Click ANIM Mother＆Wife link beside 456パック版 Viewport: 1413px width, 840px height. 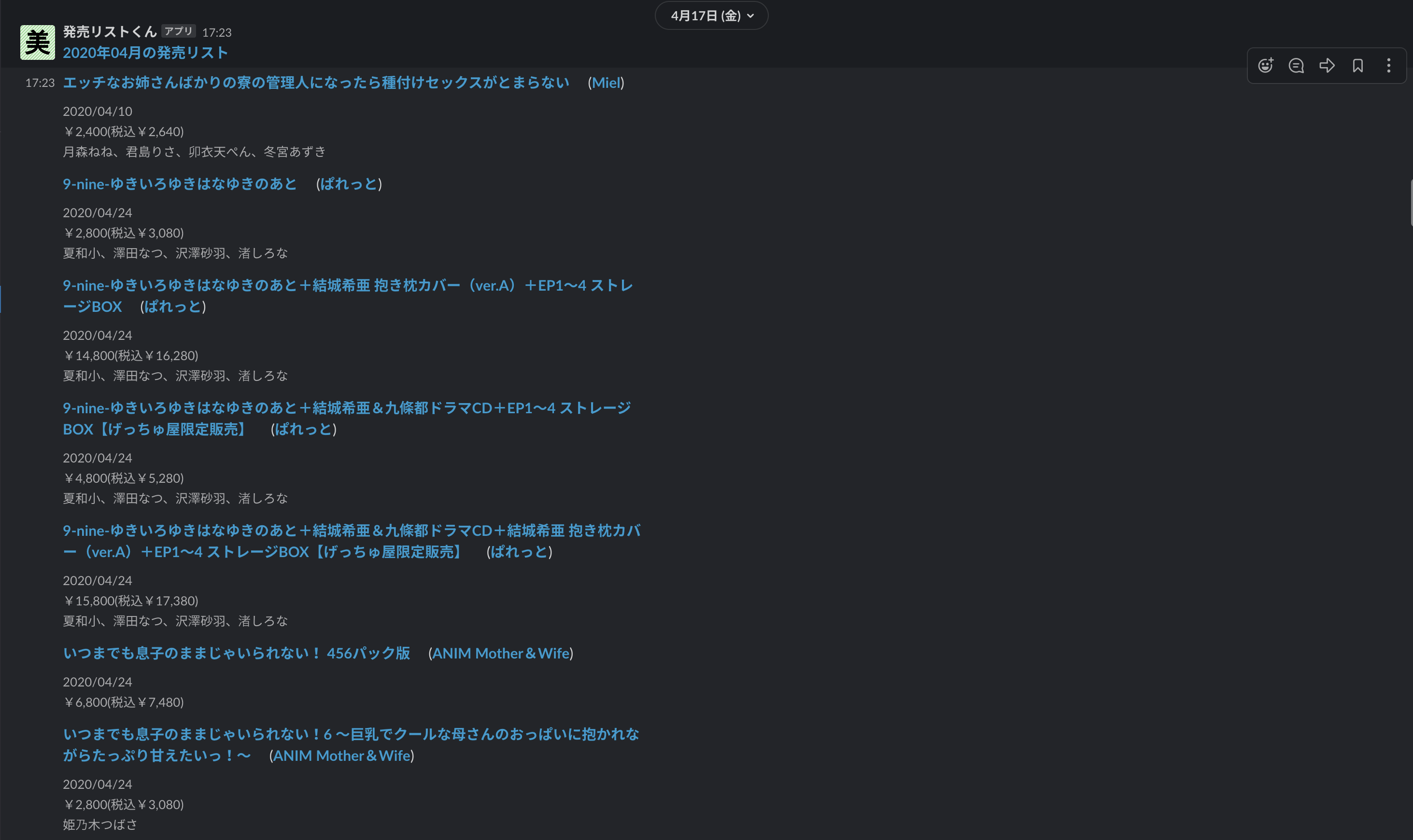(x=500, y=653)
